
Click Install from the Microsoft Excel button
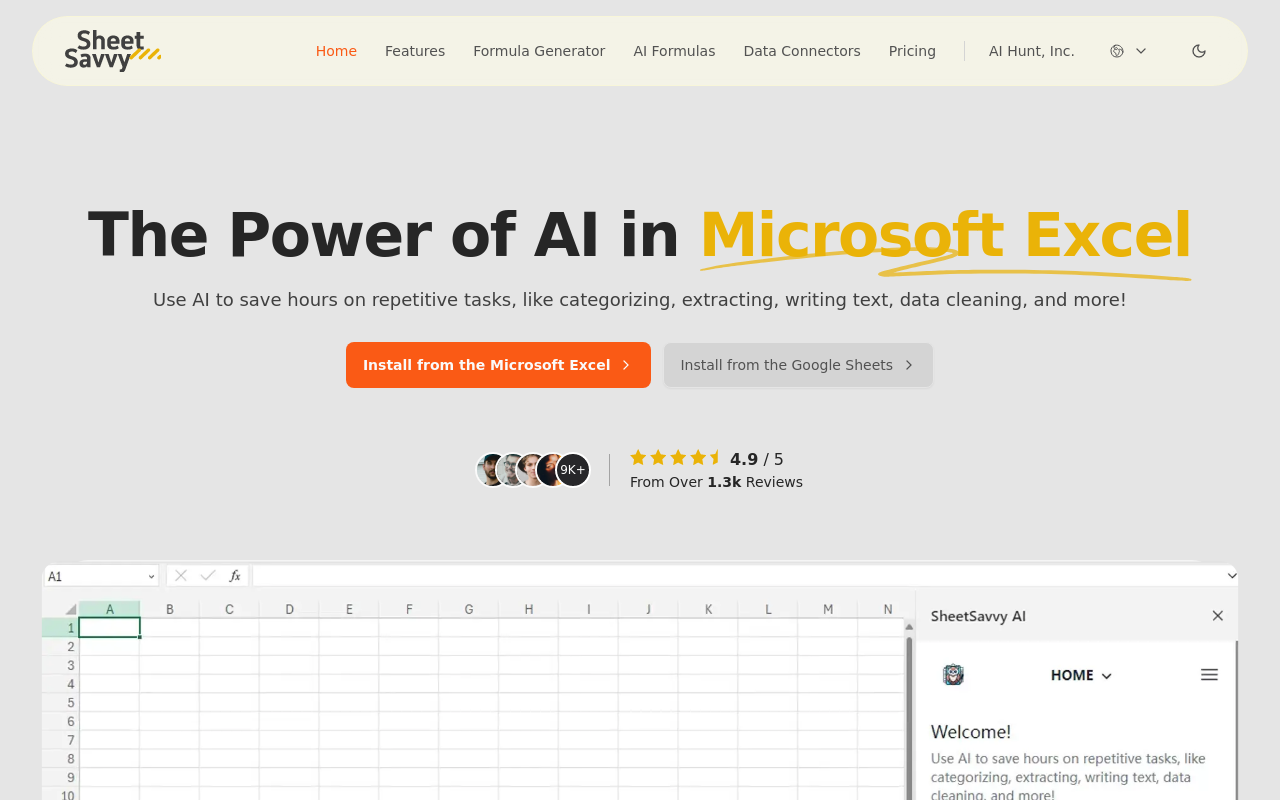(498, 365)
